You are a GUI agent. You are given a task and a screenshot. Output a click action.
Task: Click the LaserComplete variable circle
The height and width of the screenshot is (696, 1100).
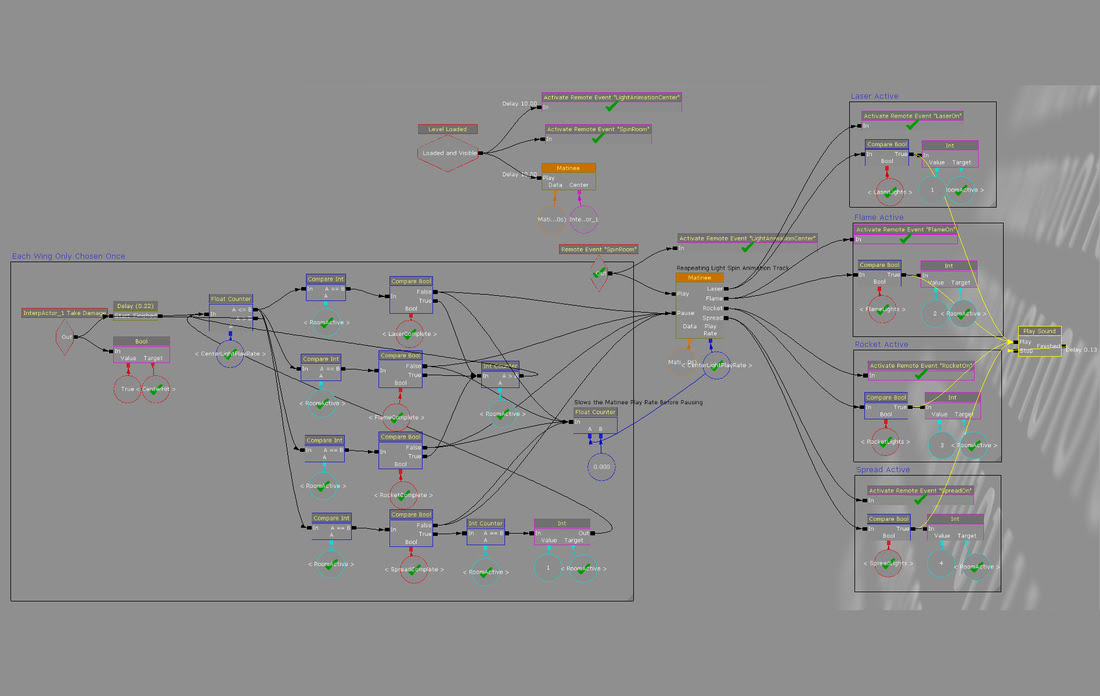click(410, 334)
